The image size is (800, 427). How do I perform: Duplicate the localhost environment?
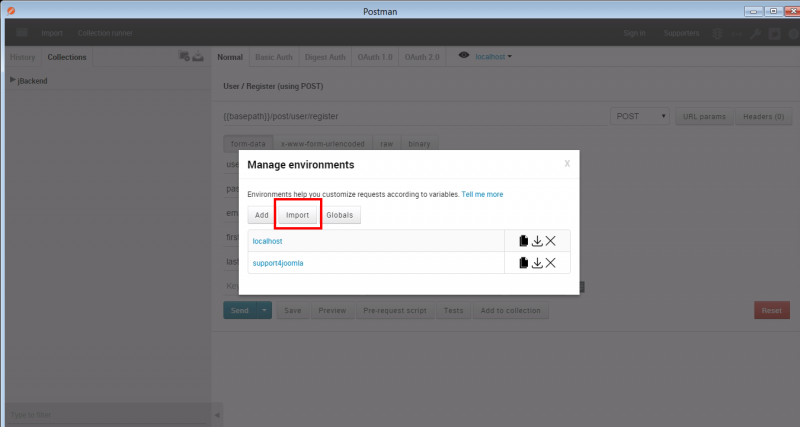[523, 241]
